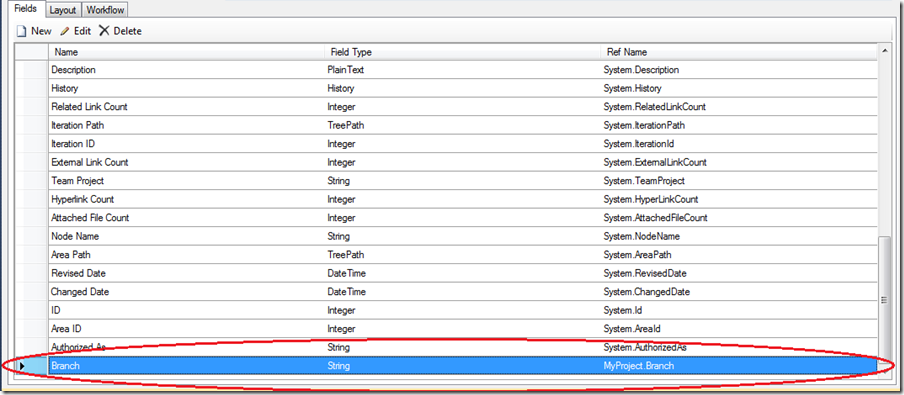Switch to the Fields tab
The height and width of the screenshot is (395, 904).
(x=25, y=9)
